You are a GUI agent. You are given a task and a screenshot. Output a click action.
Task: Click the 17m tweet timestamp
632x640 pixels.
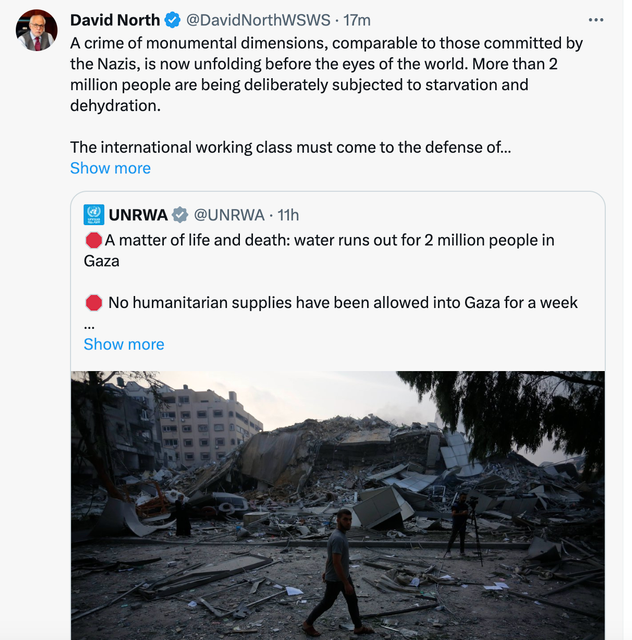pyautogui.click(x=356, y=20)
